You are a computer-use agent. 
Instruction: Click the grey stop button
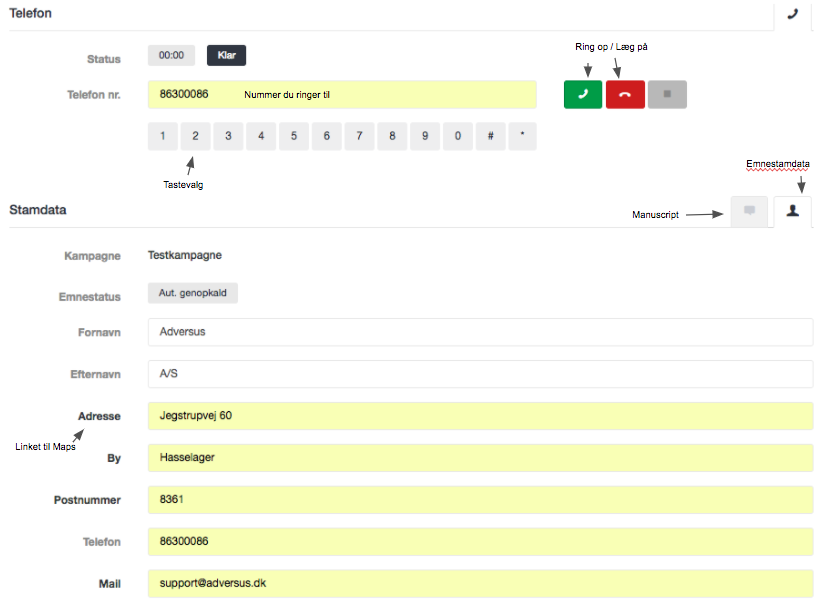coord(667,94)
